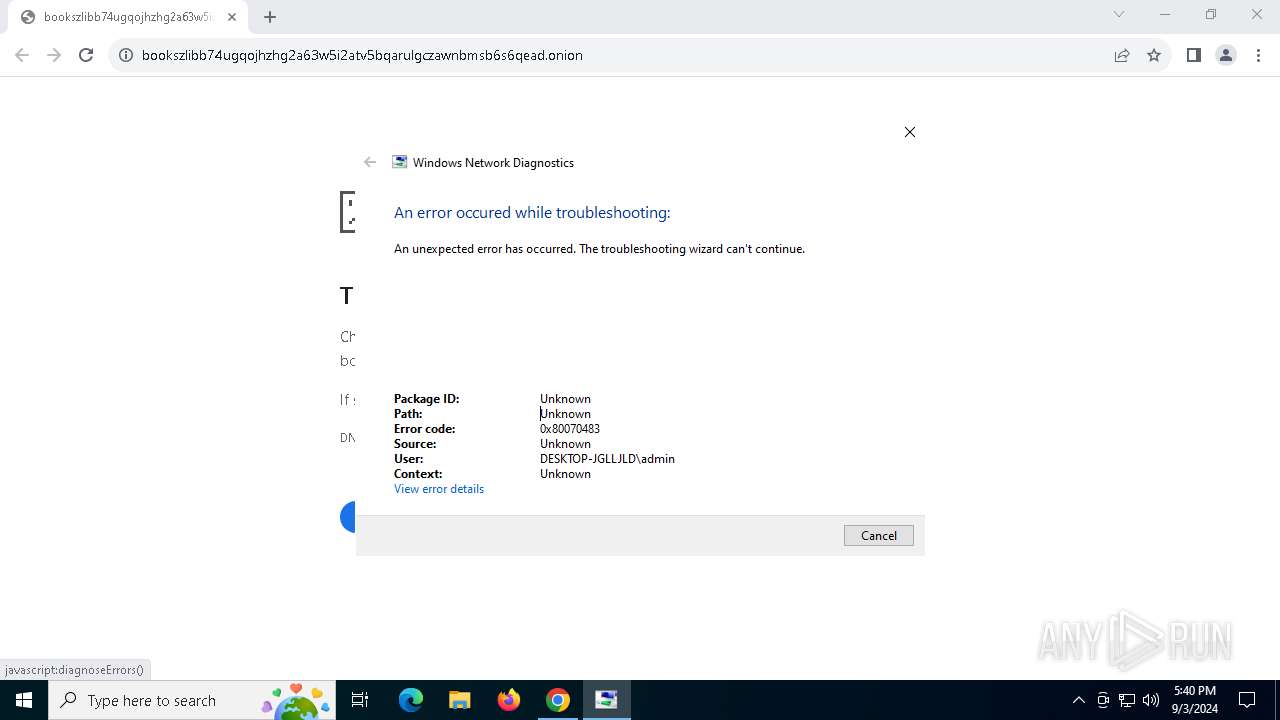This screenshot has width=1280, height=720.
Task: Go back in Network Diagnostics wizard
Action: tap(370, 162)
